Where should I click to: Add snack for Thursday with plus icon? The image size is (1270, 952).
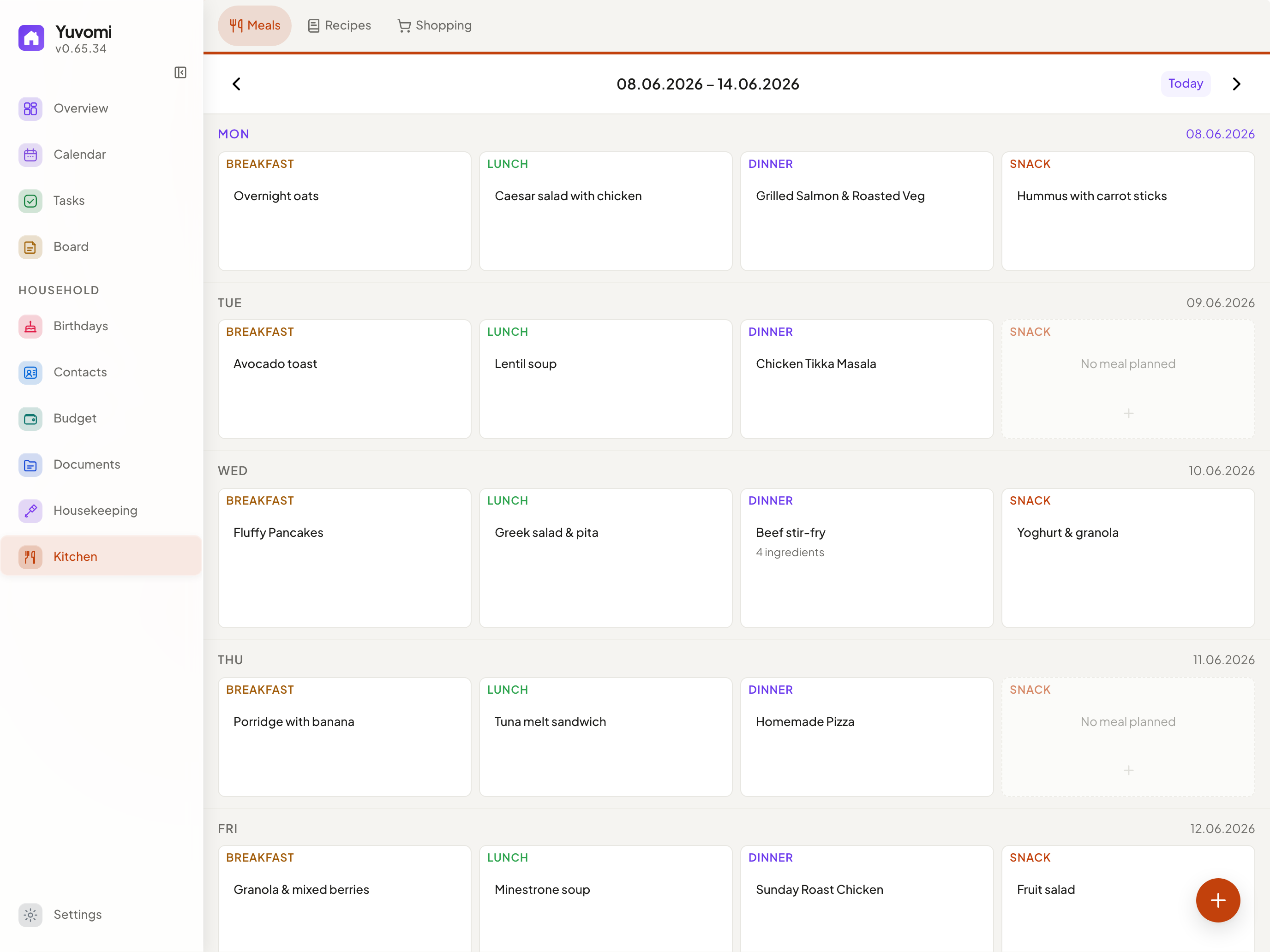[1128, 770]
